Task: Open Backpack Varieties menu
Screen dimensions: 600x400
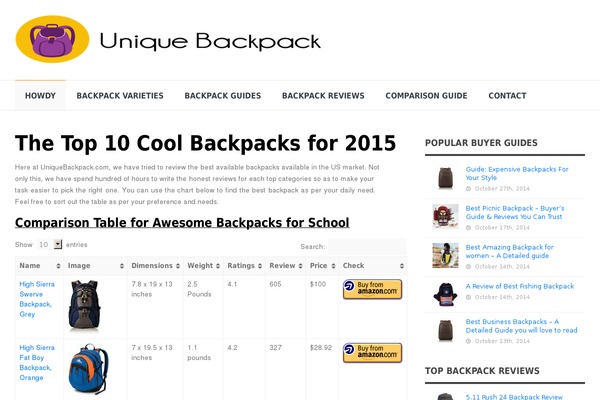Action: coord(120,96)
